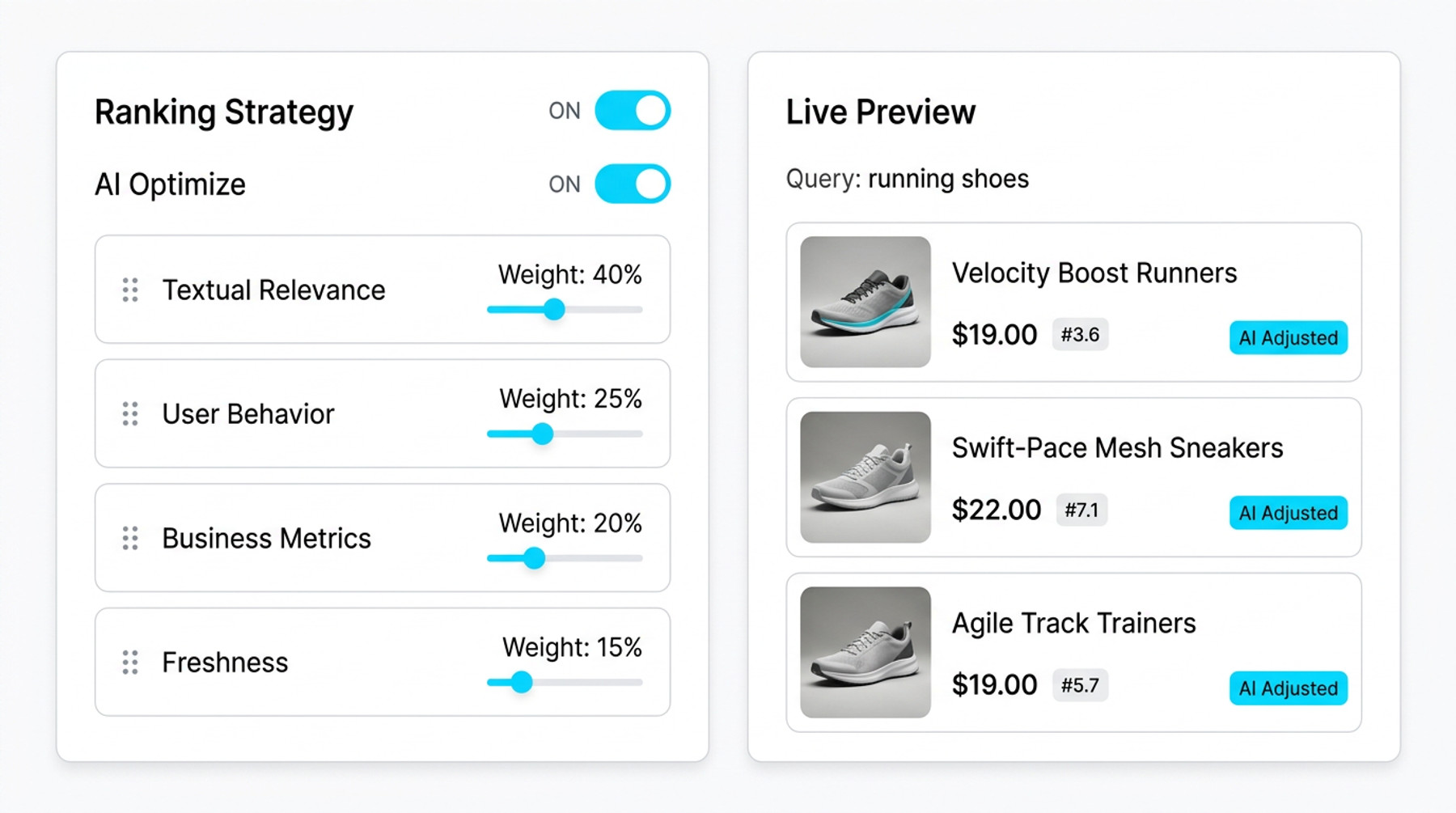This screenshot has height=813, width=1456.
Task: Click the #3.6 rank score chip
Action: click(1080, 335)
